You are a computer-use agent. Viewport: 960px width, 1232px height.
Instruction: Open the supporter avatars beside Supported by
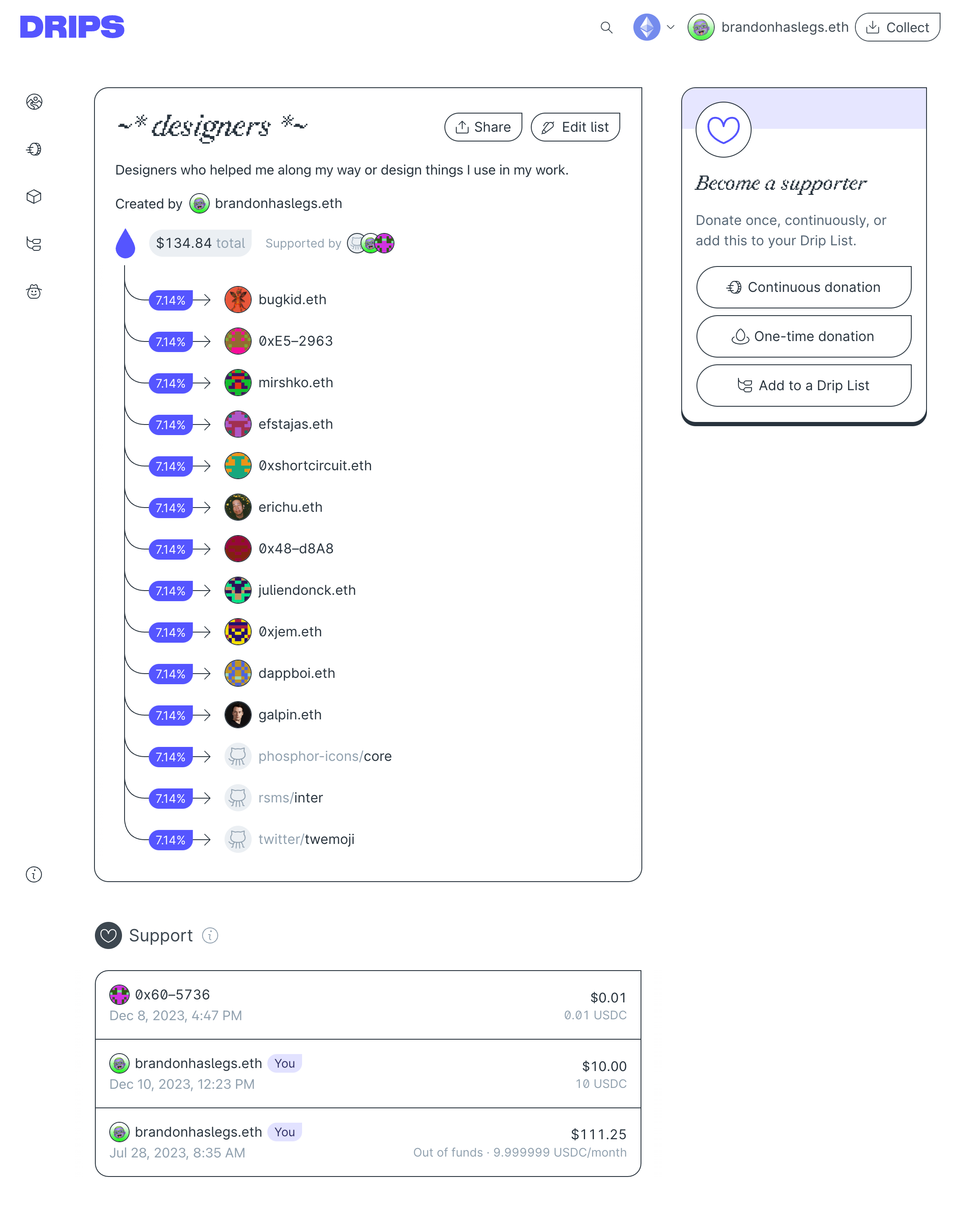tap(371, 243)
